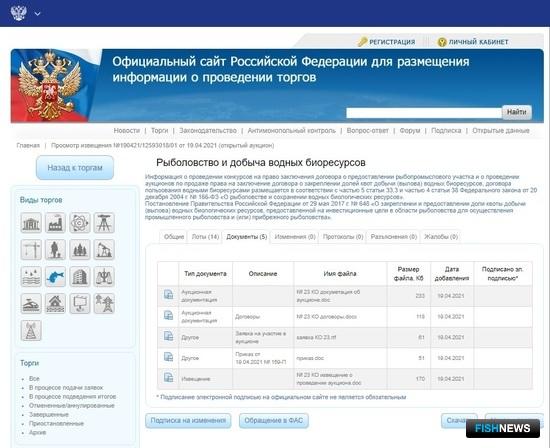
Task: Open the Разъяснения (0) tab
Action: pyautogui.click(x=394, y=237)
